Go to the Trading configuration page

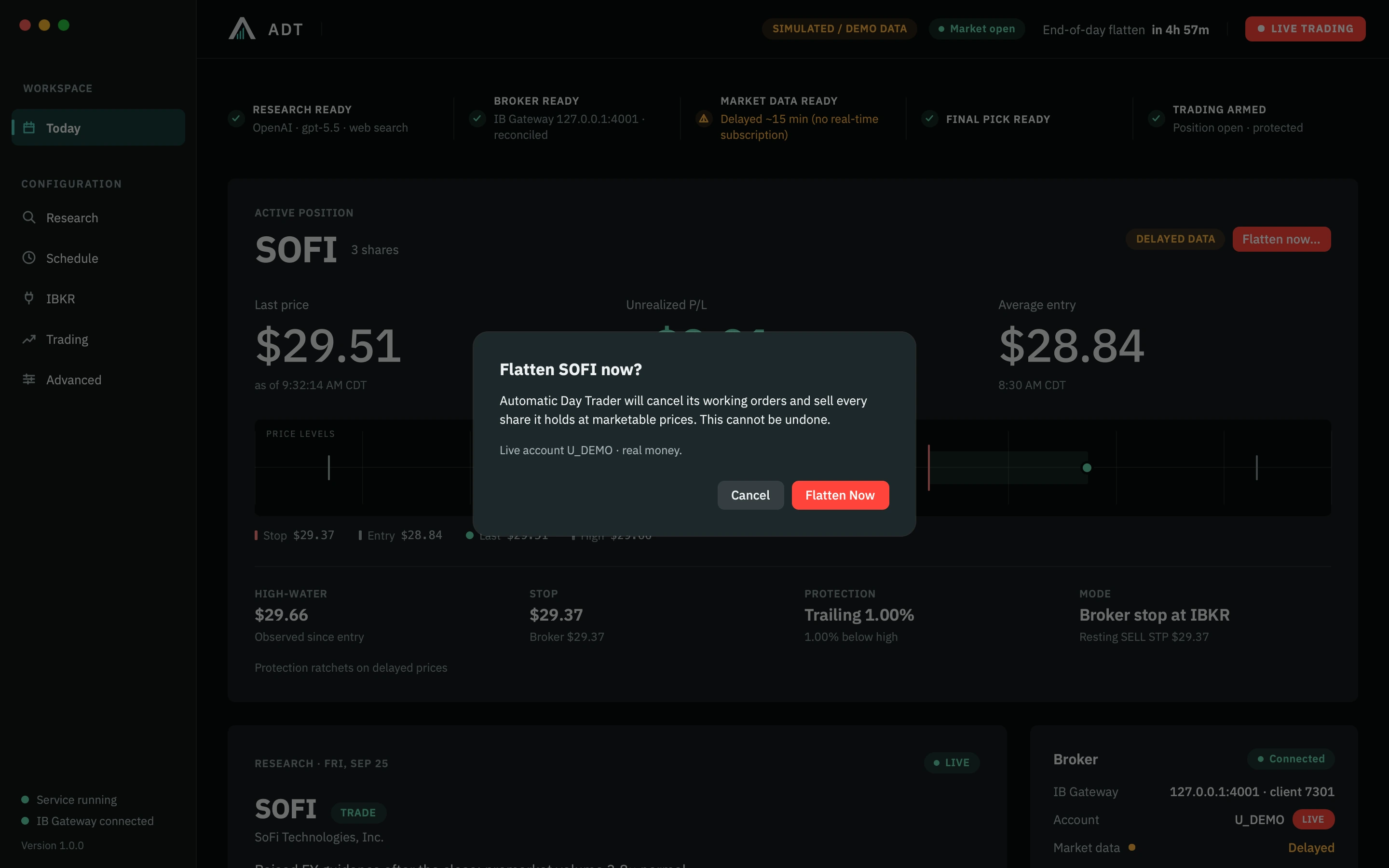[x=98, y=339]
